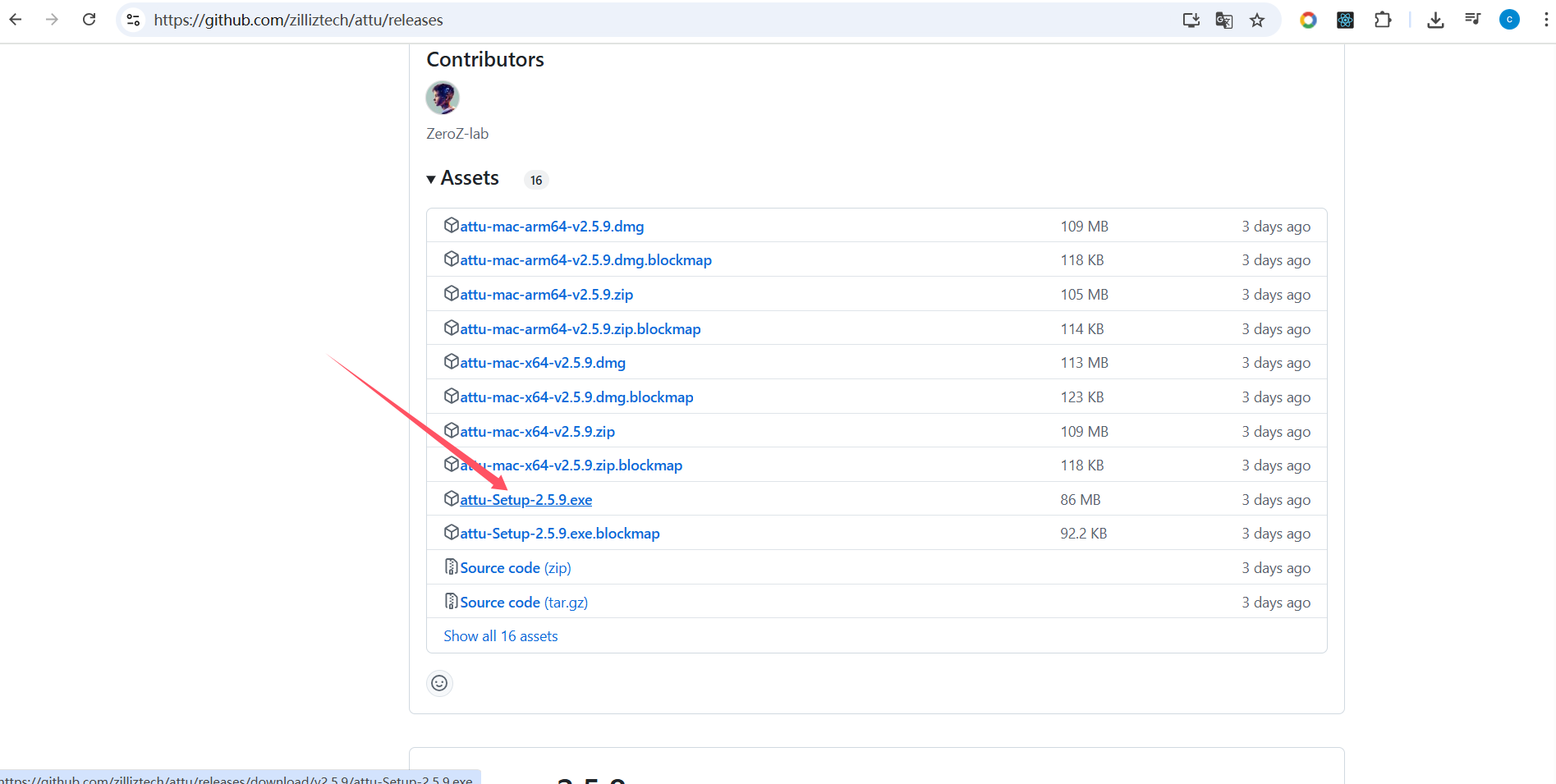1556x784 pixels.
Task: Open the Chrome three-dot menu
Action: pyautogui.click(x=1545, y=20)
